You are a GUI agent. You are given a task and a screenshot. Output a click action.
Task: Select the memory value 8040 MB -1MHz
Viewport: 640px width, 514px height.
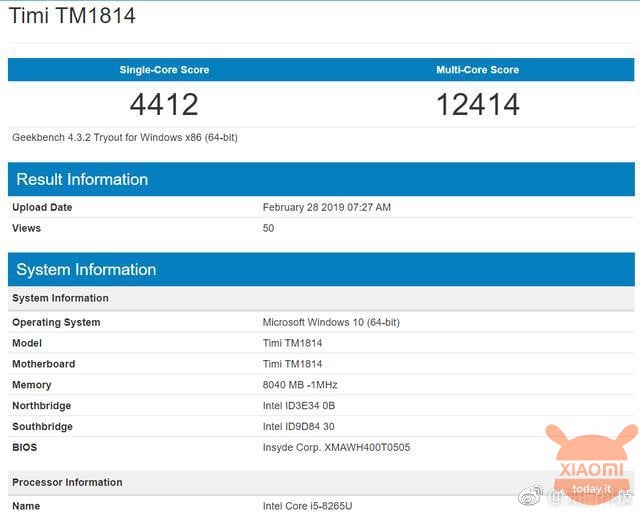(300, 385)
